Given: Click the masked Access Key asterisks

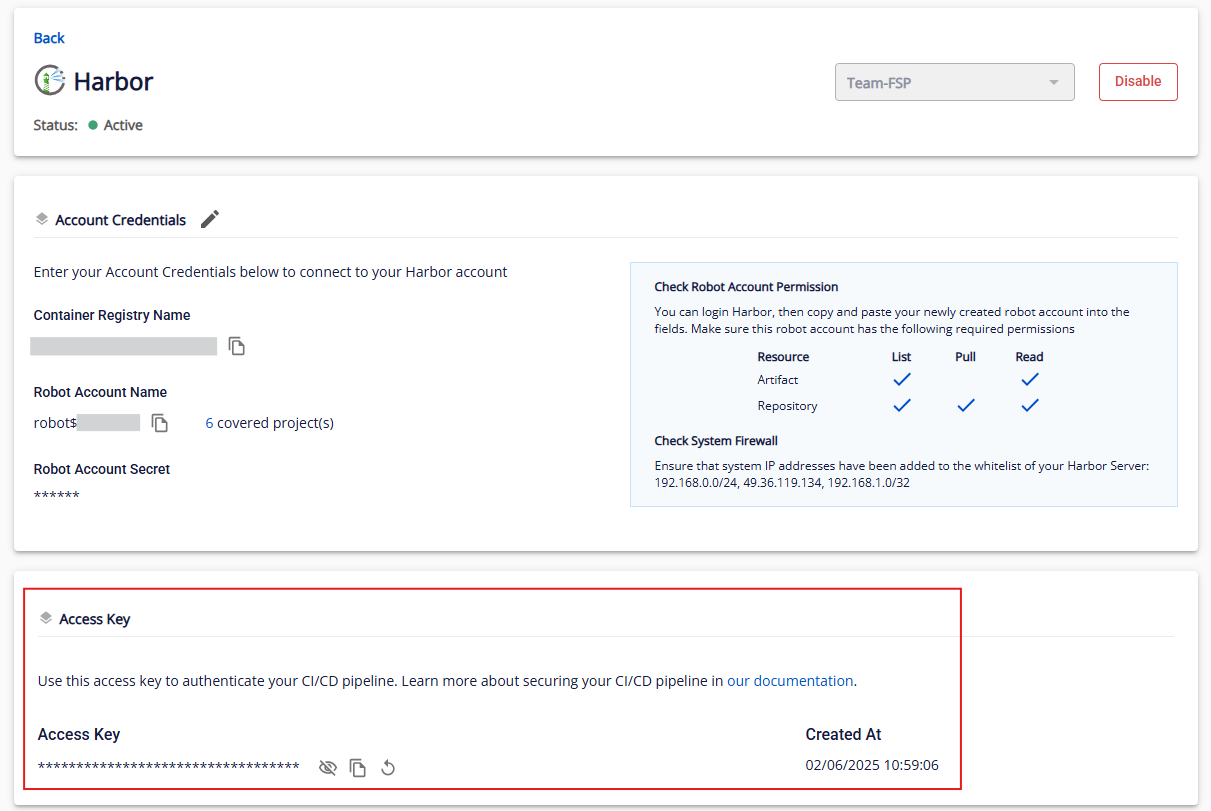Looking at the screenshot, I should point(169,767).
